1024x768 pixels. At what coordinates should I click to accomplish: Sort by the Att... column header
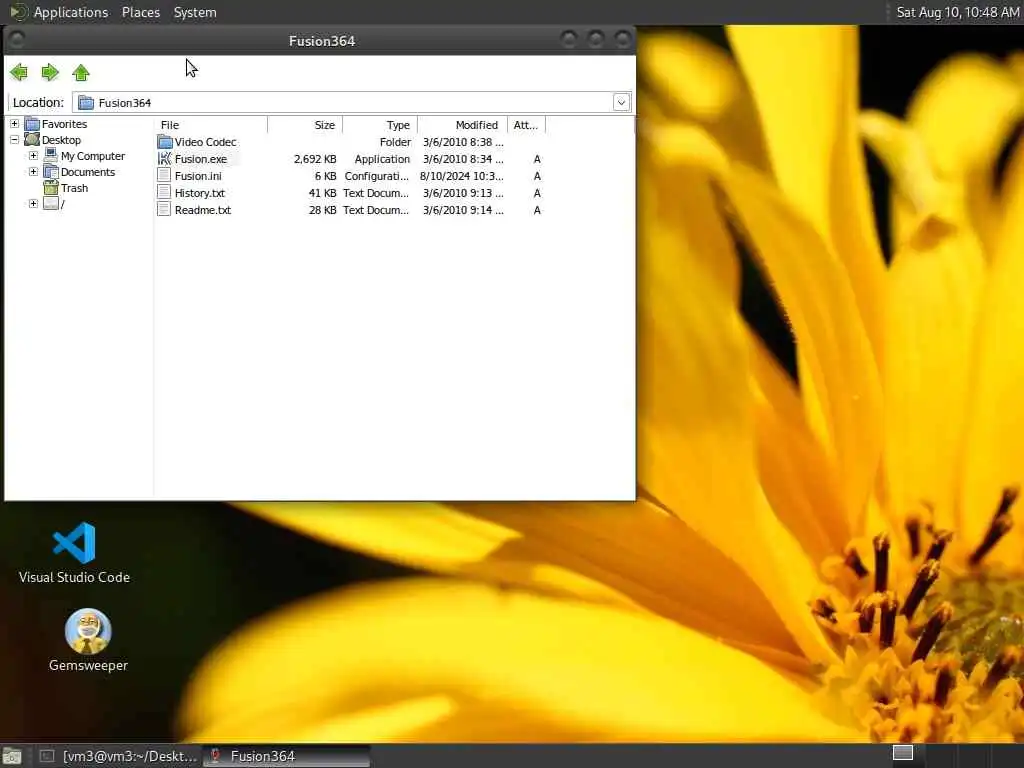coord(526,125)
